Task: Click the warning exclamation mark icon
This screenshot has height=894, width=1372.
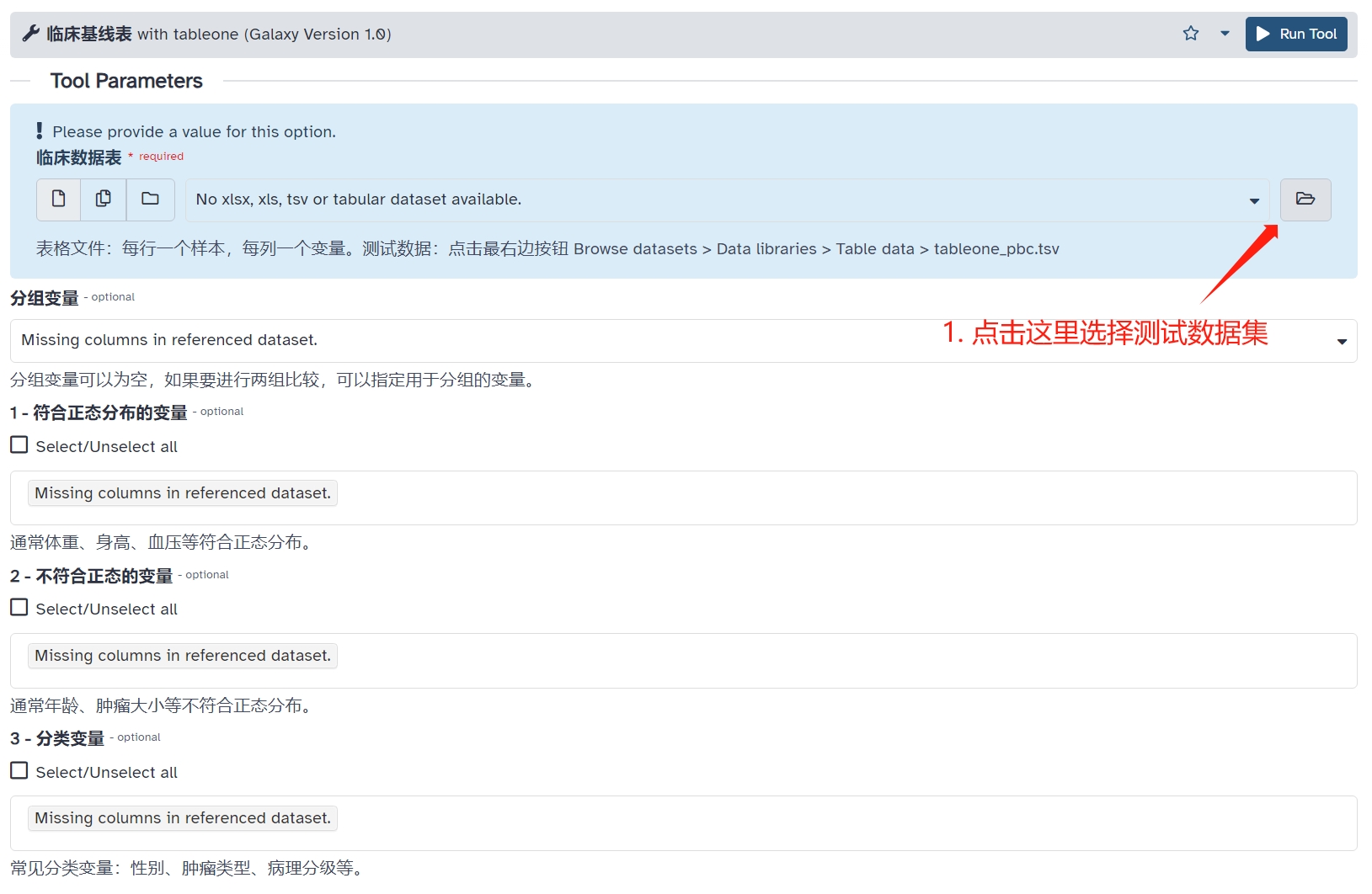Action: (40, 130)
